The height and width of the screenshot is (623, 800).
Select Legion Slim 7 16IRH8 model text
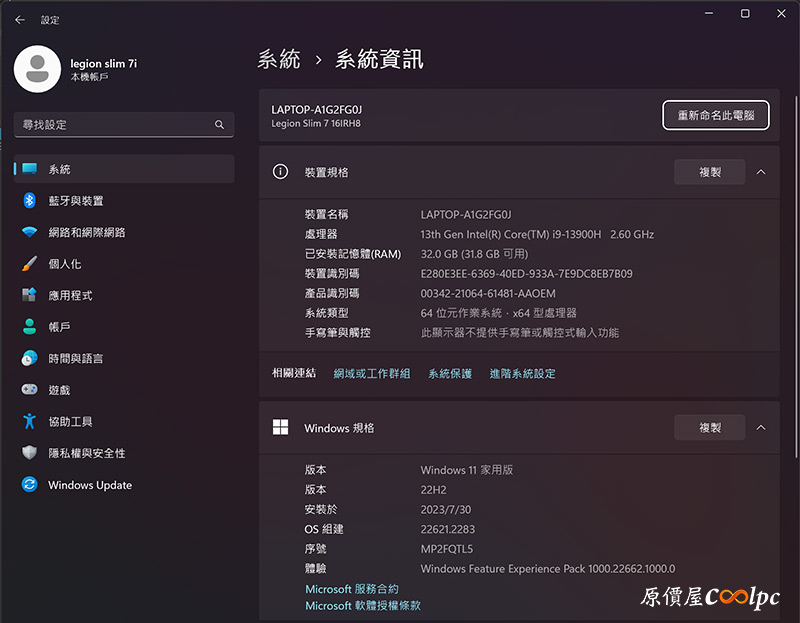point(316,123)
